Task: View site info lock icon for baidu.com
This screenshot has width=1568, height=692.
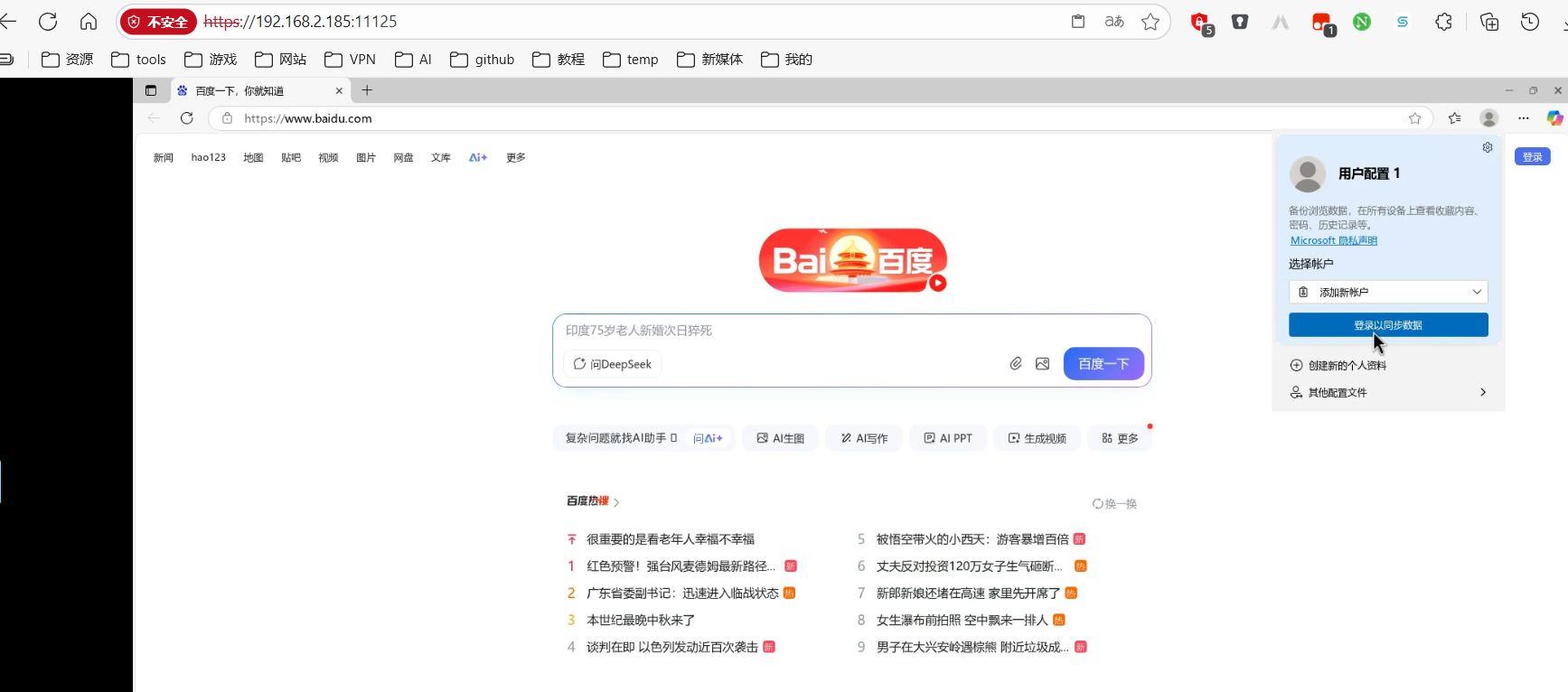Action: coord(227,118)
